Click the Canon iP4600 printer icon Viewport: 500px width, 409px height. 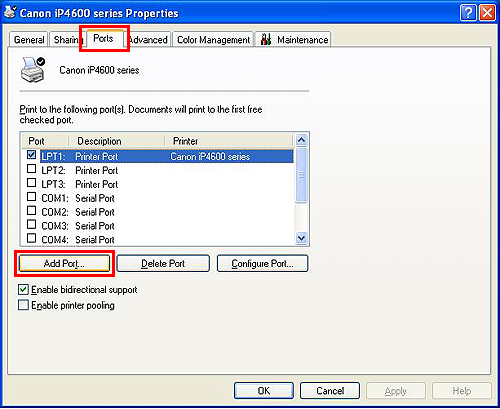coord(33,70)
